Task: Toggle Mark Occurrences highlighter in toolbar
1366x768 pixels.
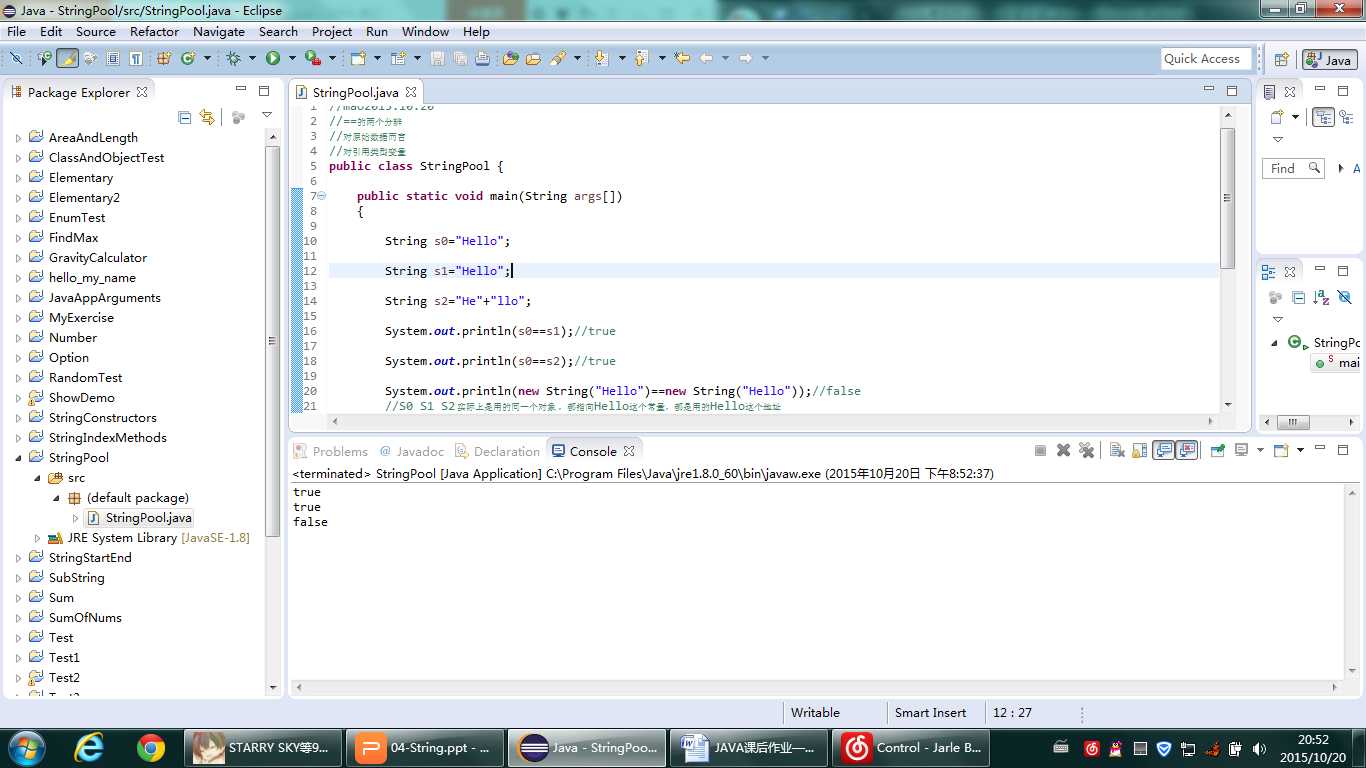Action: 67,58
